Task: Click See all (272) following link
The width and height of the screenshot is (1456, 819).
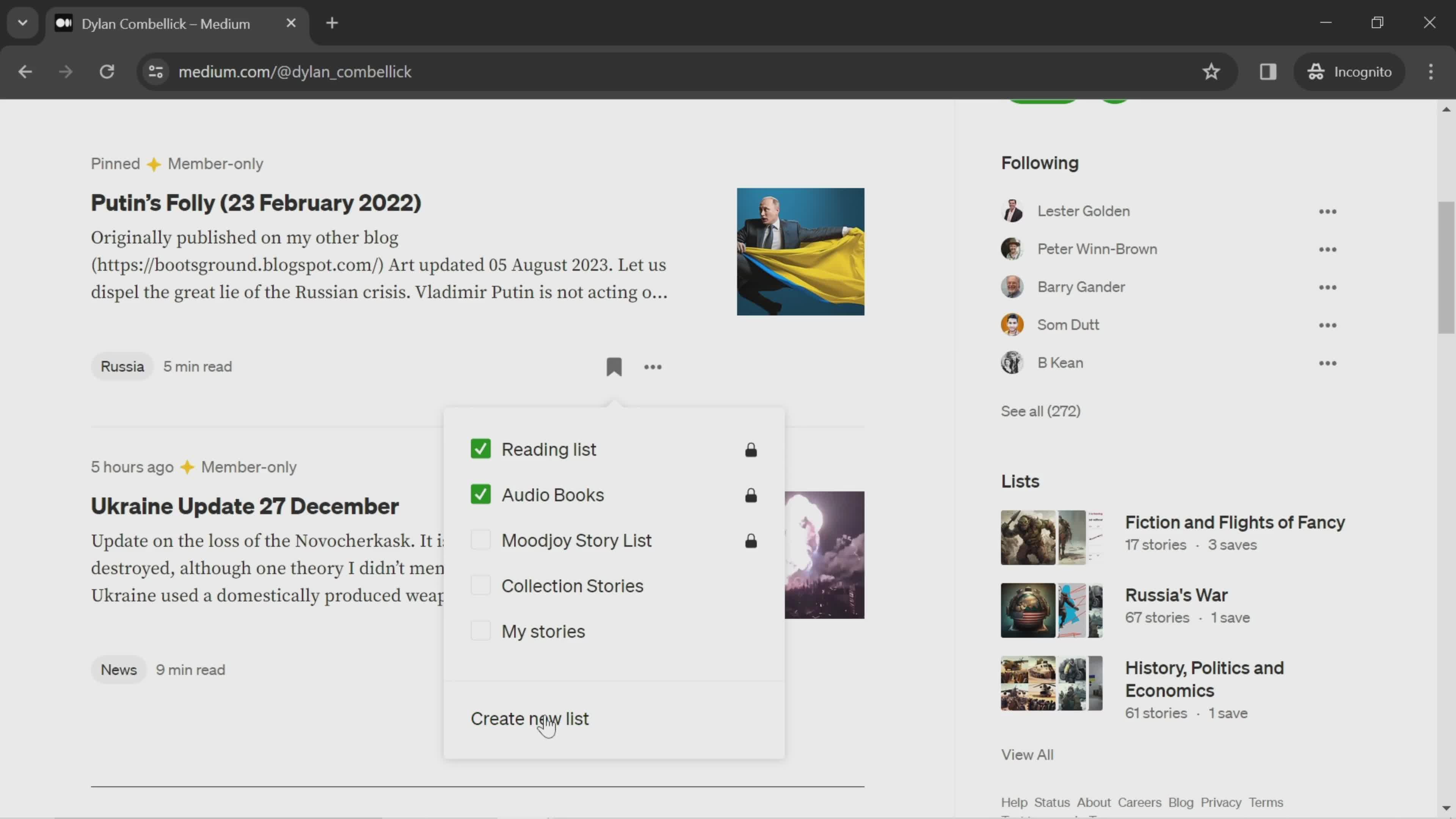Action: [x=1040, y=411]
